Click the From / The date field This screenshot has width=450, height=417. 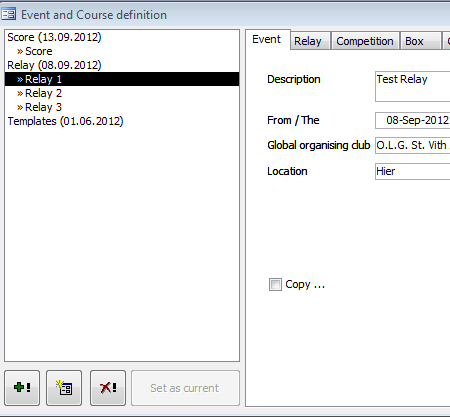(x=413, y=120)
